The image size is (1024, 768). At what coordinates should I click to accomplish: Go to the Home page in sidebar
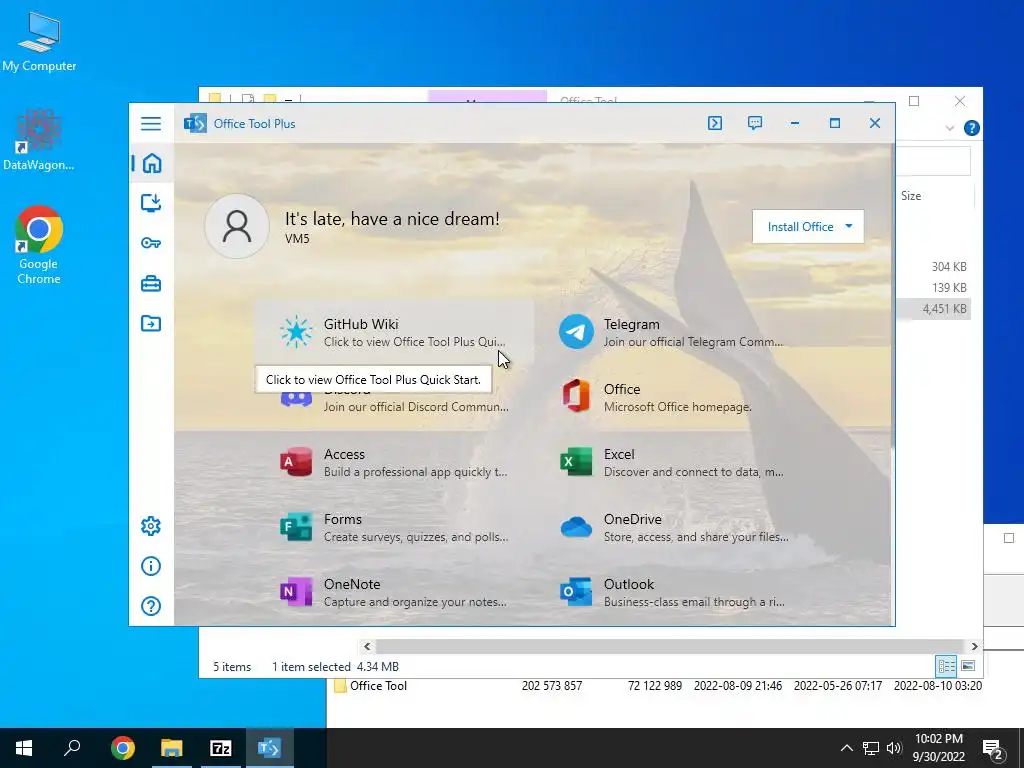152,163
